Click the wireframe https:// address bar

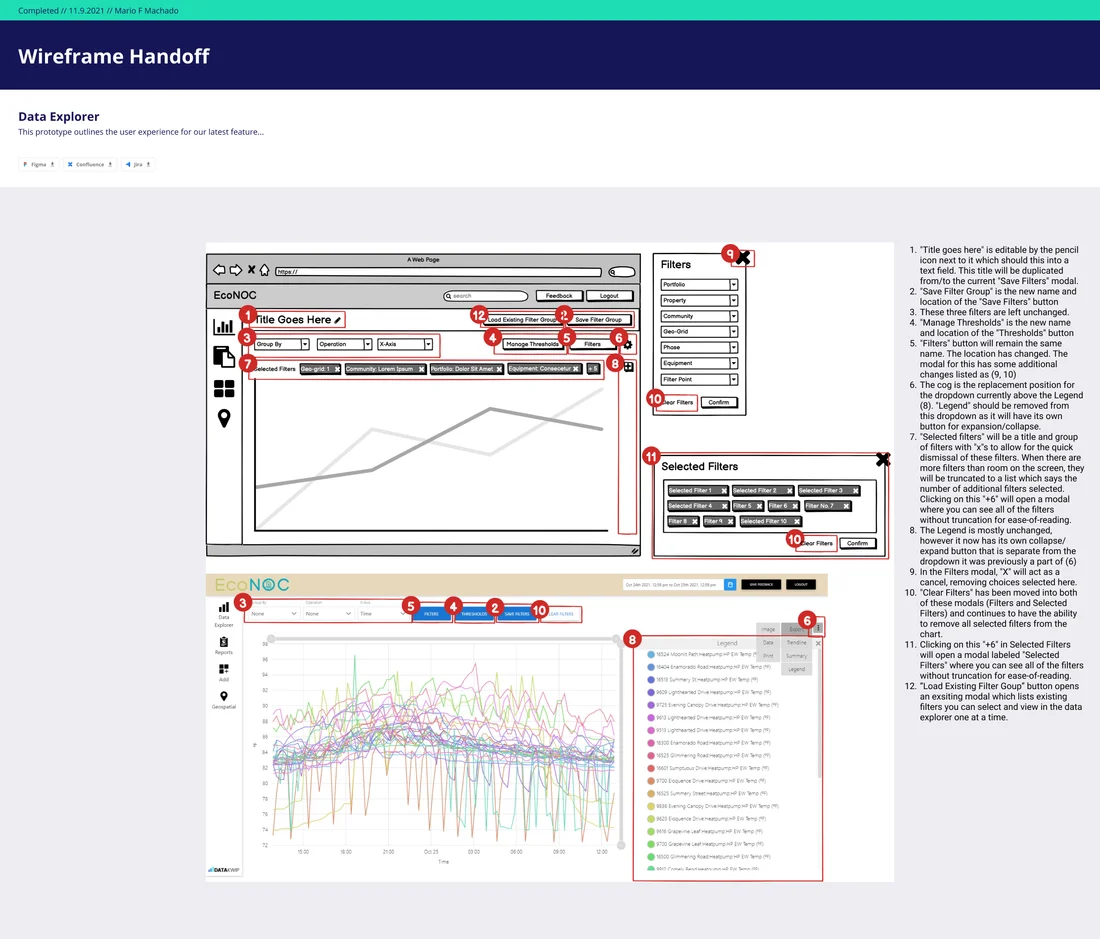[438, 271]
